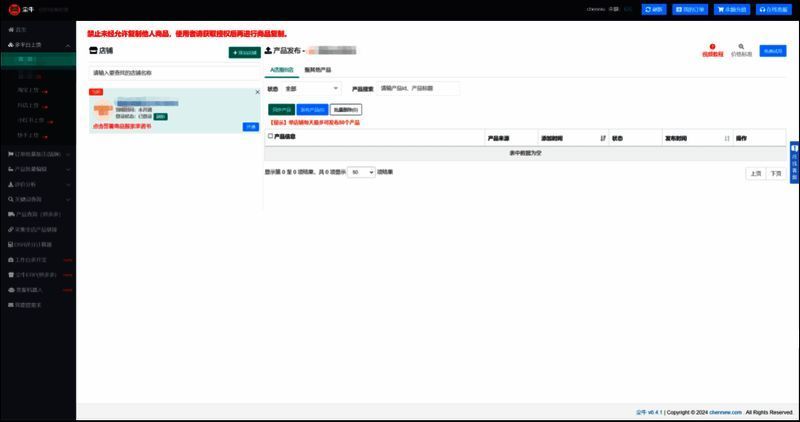Image resolution: width=800 pixels, height=422 pixels.
Task: Open the 状态 status dropdown
Action: point(312,89)
